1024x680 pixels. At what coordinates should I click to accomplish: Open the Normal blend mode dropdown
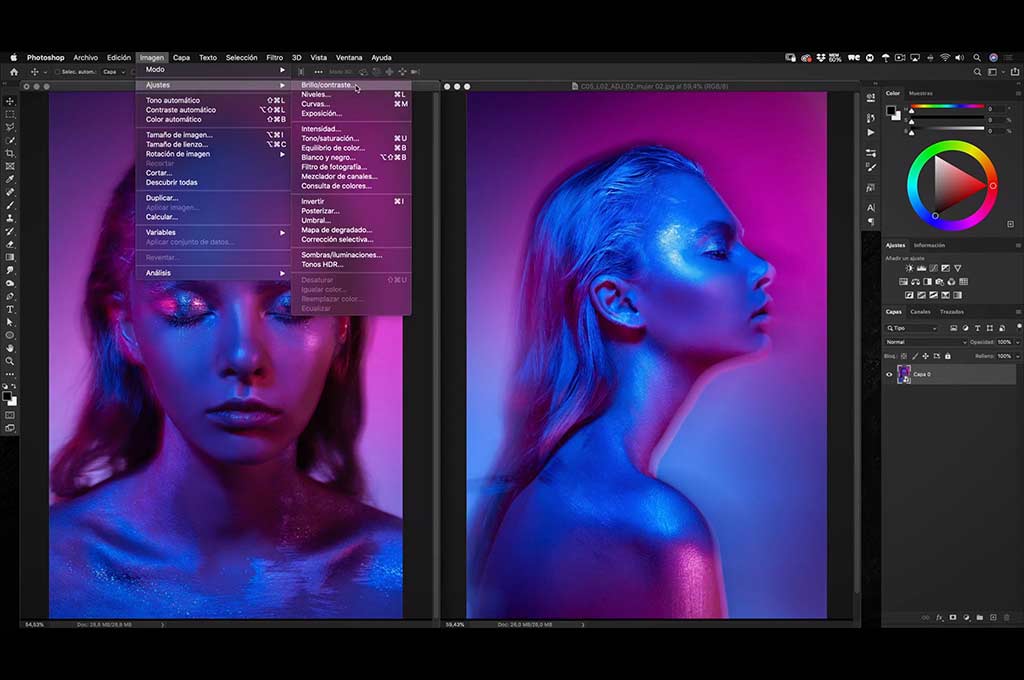[x=925, y=342]
